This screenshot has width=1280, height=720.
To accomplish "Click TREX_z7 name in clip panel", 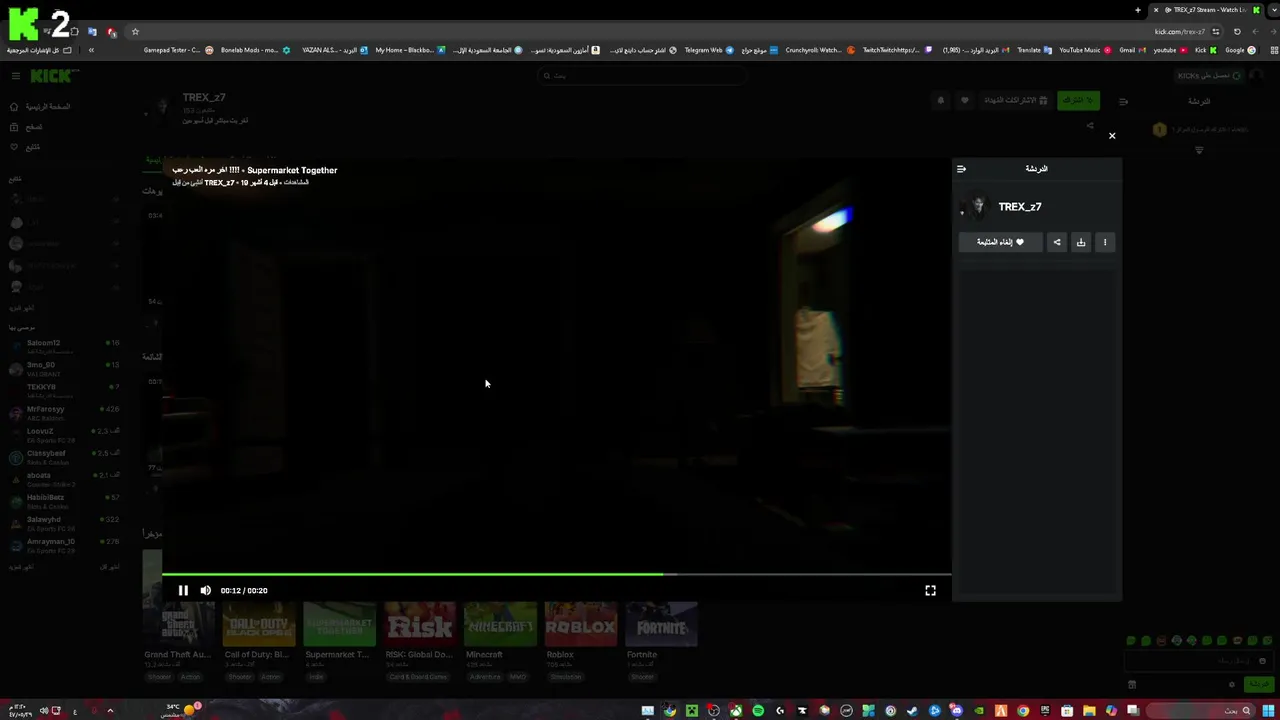I will pos(1020,207).
